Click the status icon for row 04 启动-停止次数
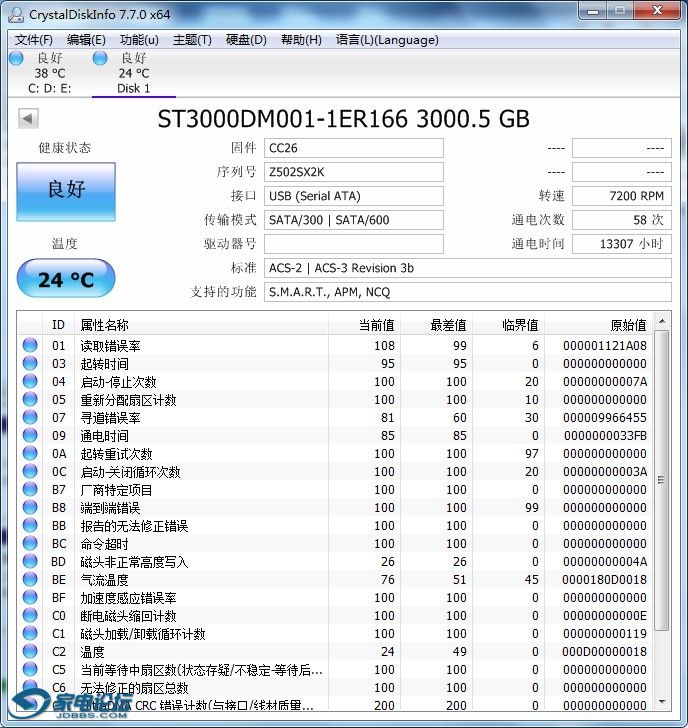 click(x=30, y=381)
